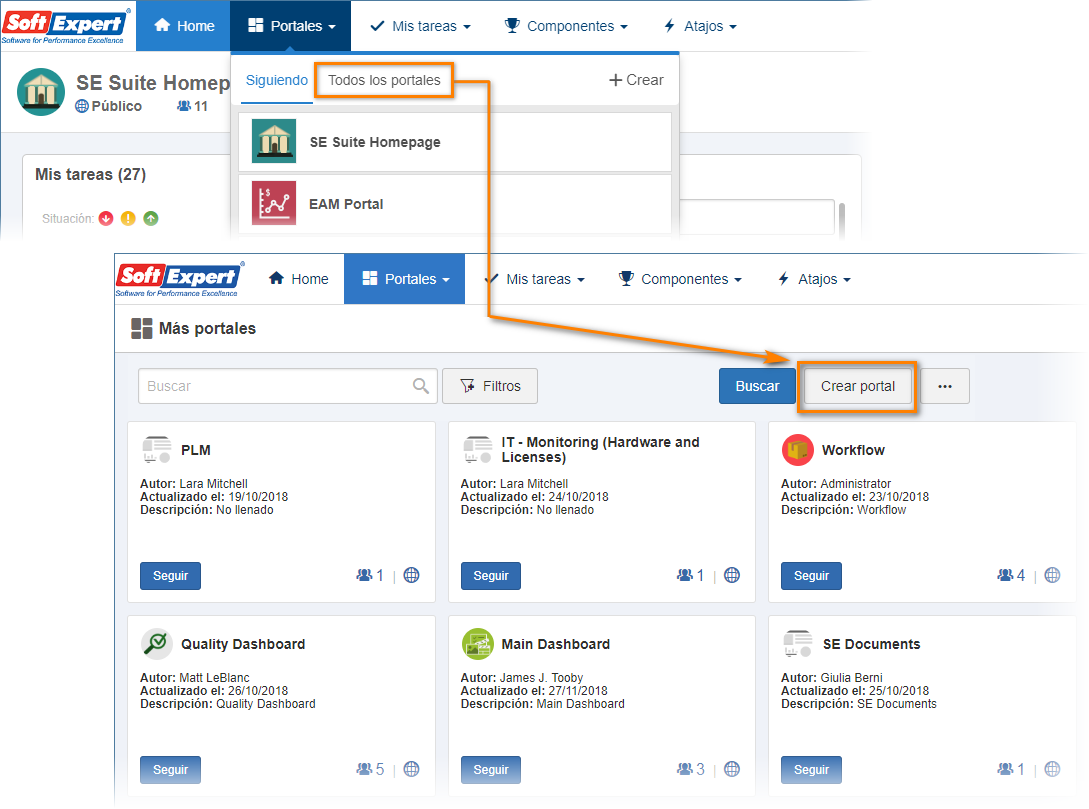The width and height of the screenshot is (1089, 809).
Task: Click the globe icon on the PLM card
Action: 411,575
